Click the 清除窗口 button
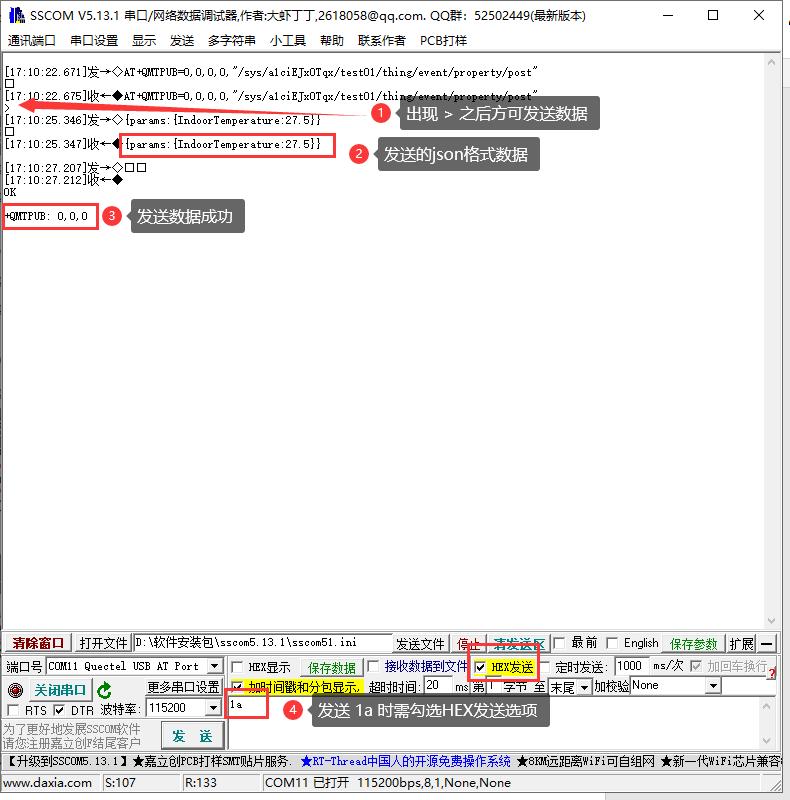Image resolution: width=790 pixels, height=800 pixels. click(x=38, y=643)
